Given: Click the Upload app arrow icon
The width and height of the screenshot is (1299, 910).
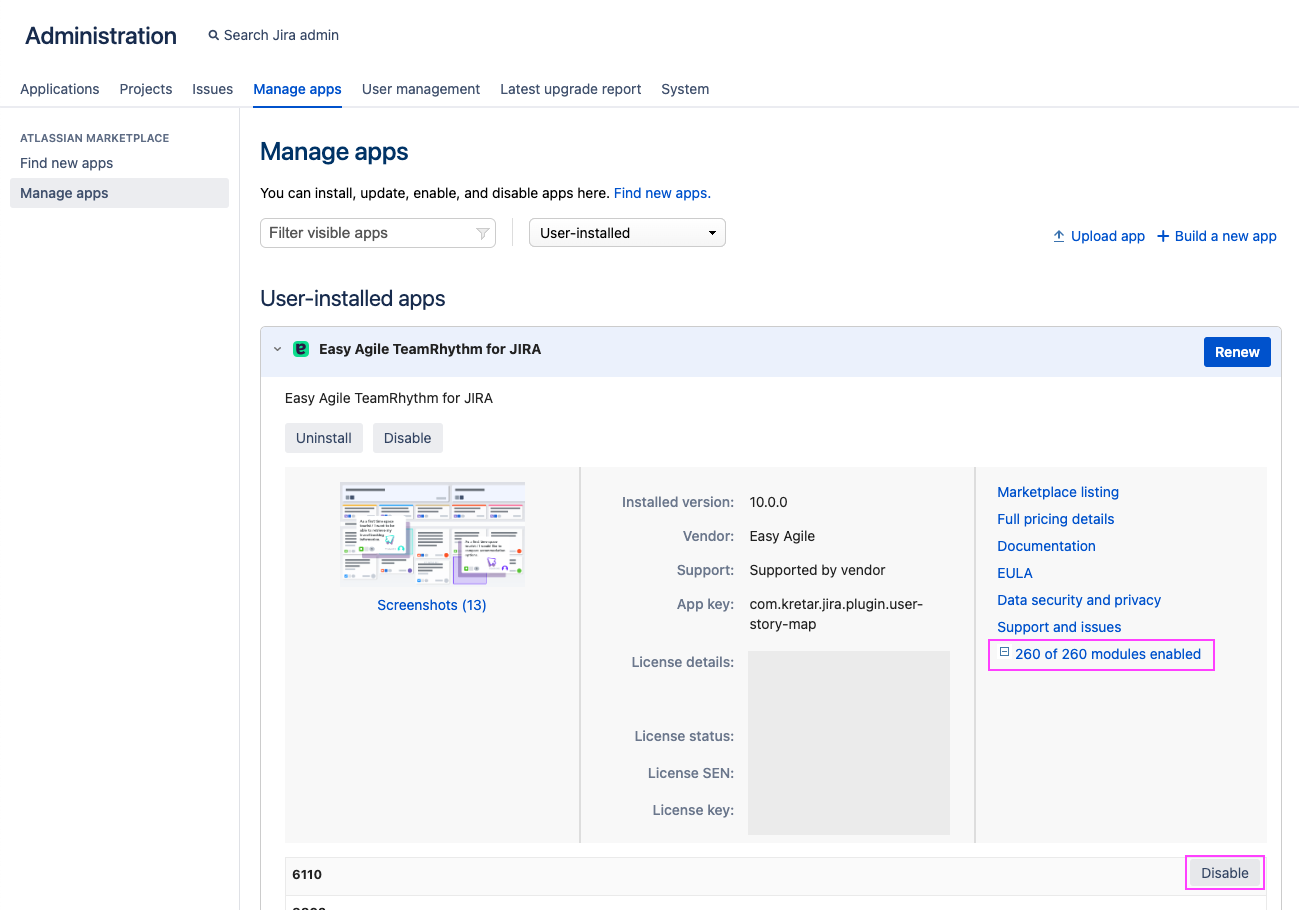Looking at the screenshot, I should [1059, 236].
